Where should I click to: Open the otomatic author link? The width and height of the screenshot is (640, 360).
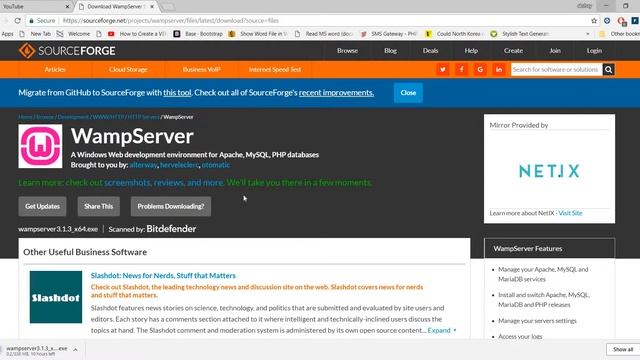(x=216, y=165)
